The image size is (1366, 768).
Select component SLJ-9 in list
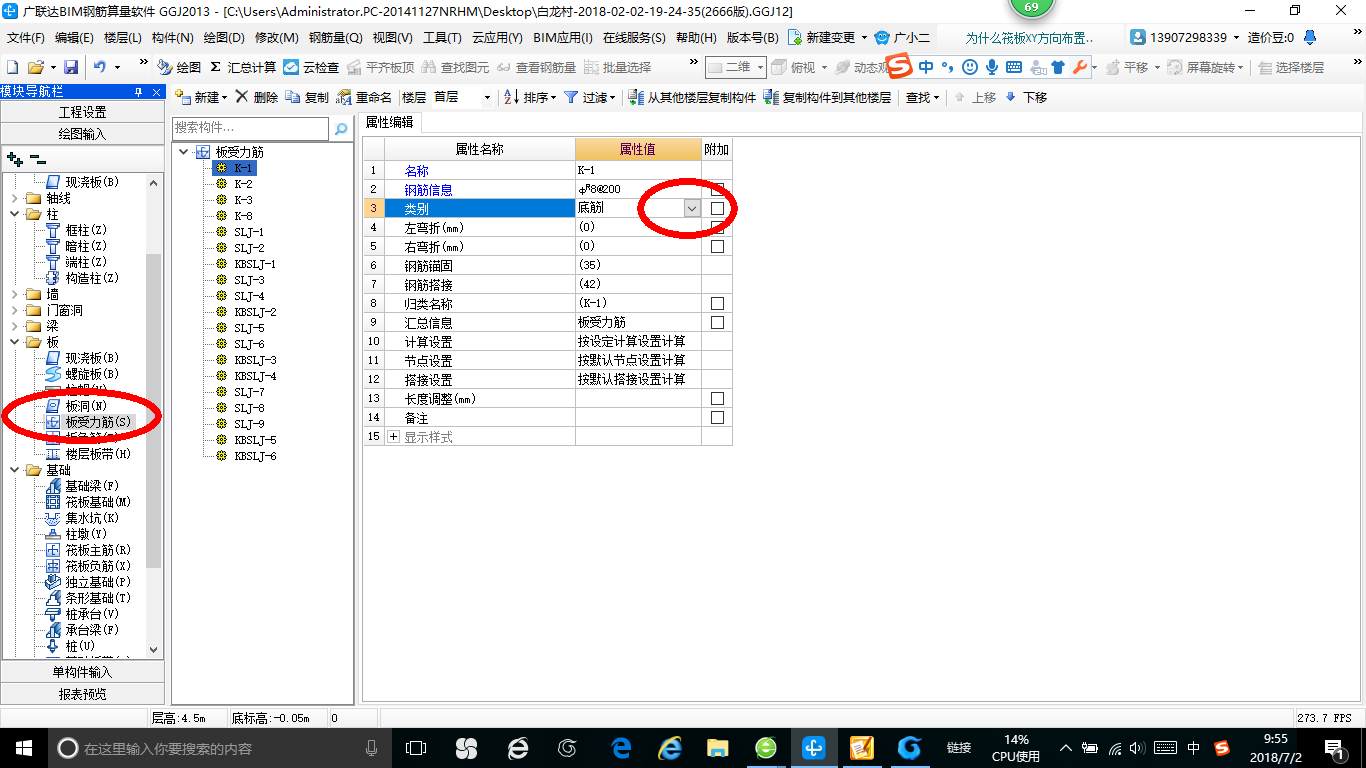[249, 424]
